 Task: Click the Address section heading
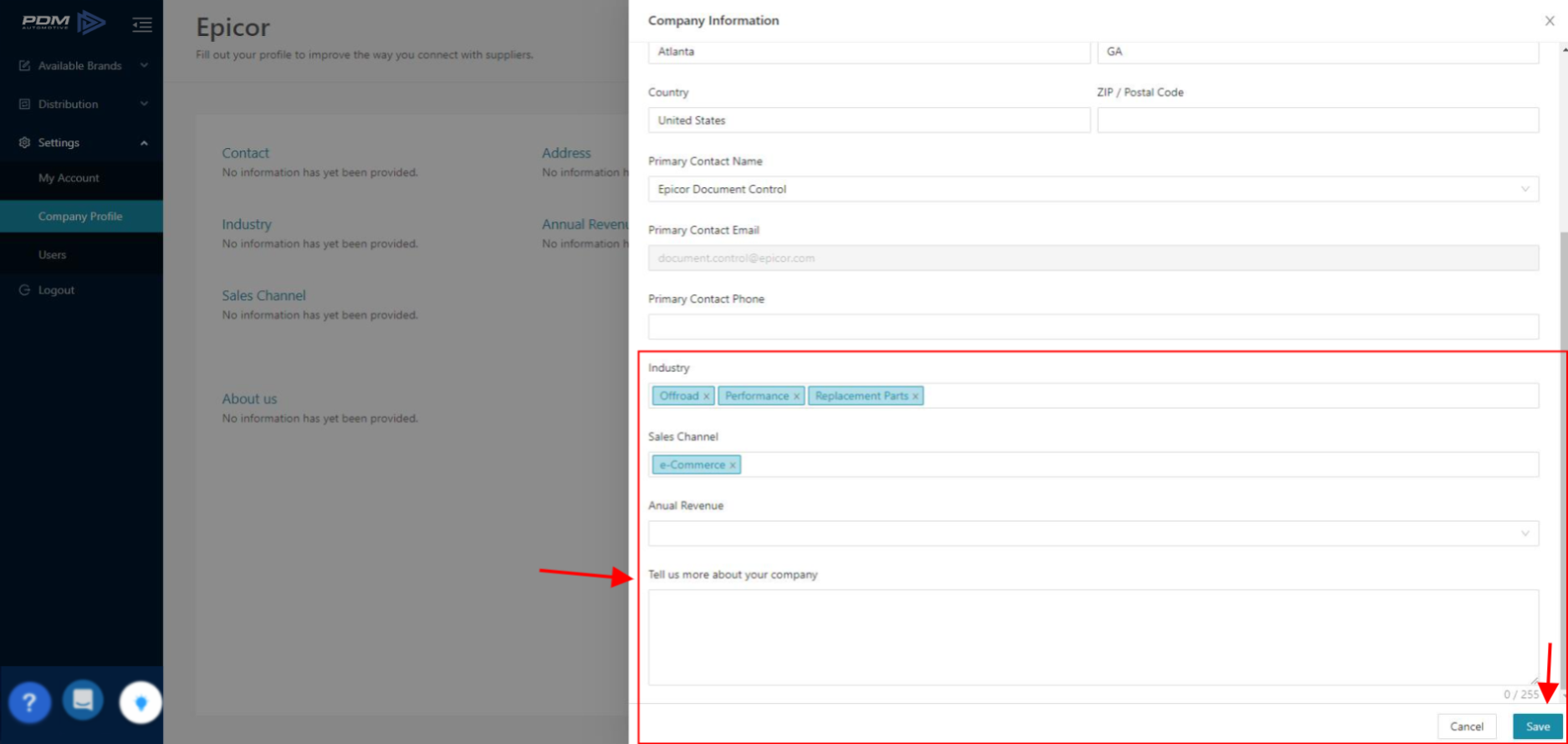coord(566,153)
